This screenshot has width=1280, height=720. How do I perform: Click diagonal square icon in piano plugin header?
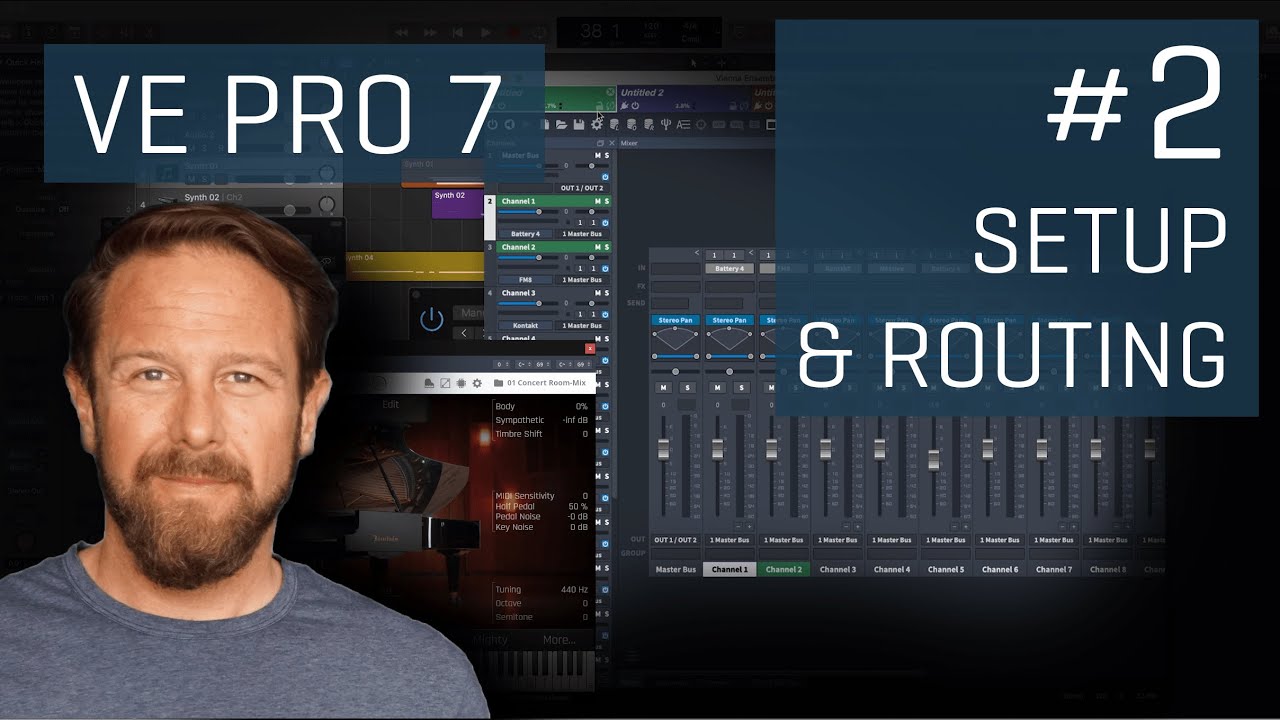coord(445,383)
